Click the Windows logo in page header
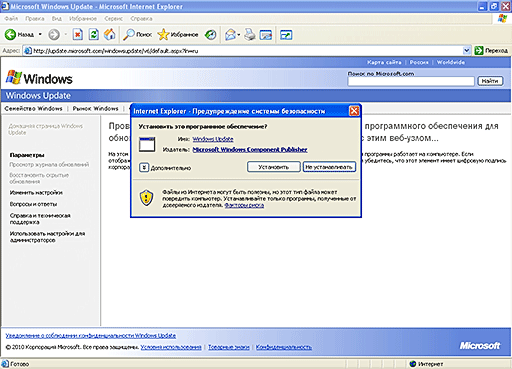This screenshot has height=369, width=512. tap(39, 79)
